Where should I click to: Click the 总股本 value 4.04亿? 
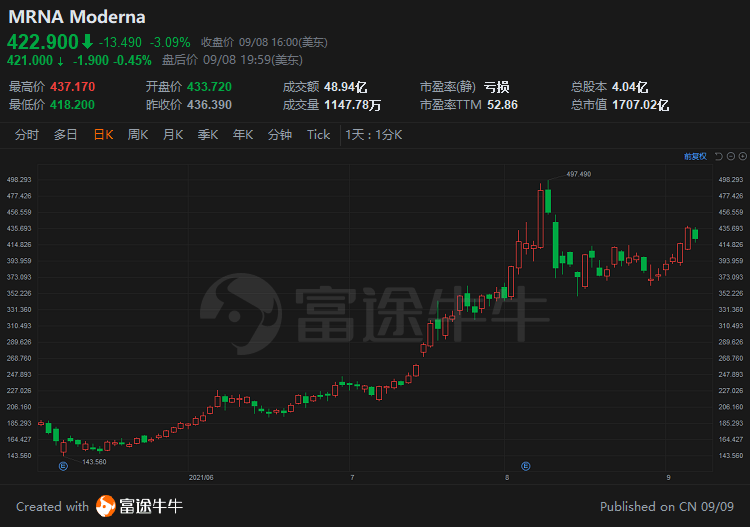630,87
